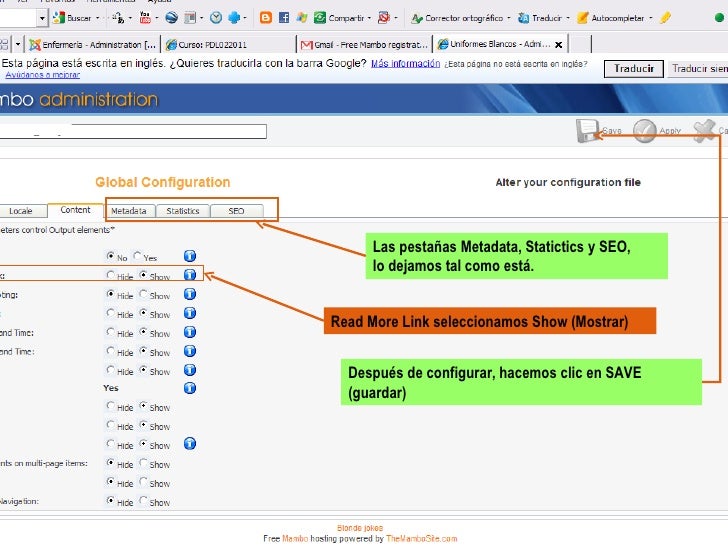728x546 pixels.
Task: Expand the Autocompletar dropdown arrow
Action: pos(650,18)
